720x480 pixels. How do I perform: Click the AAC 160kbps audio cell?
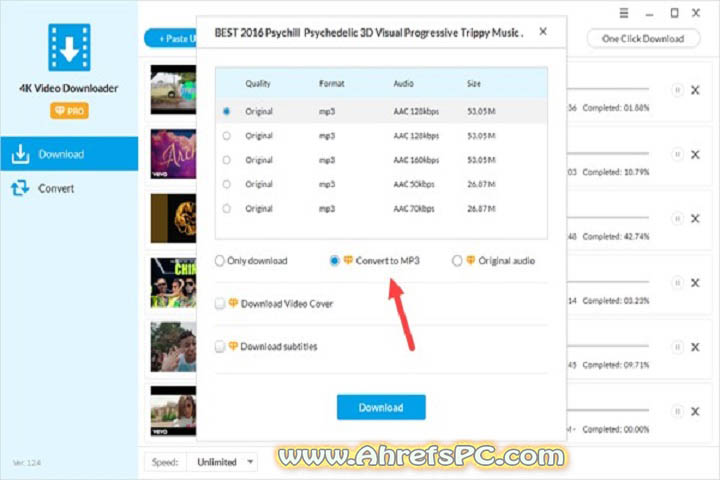coord(416,160)
